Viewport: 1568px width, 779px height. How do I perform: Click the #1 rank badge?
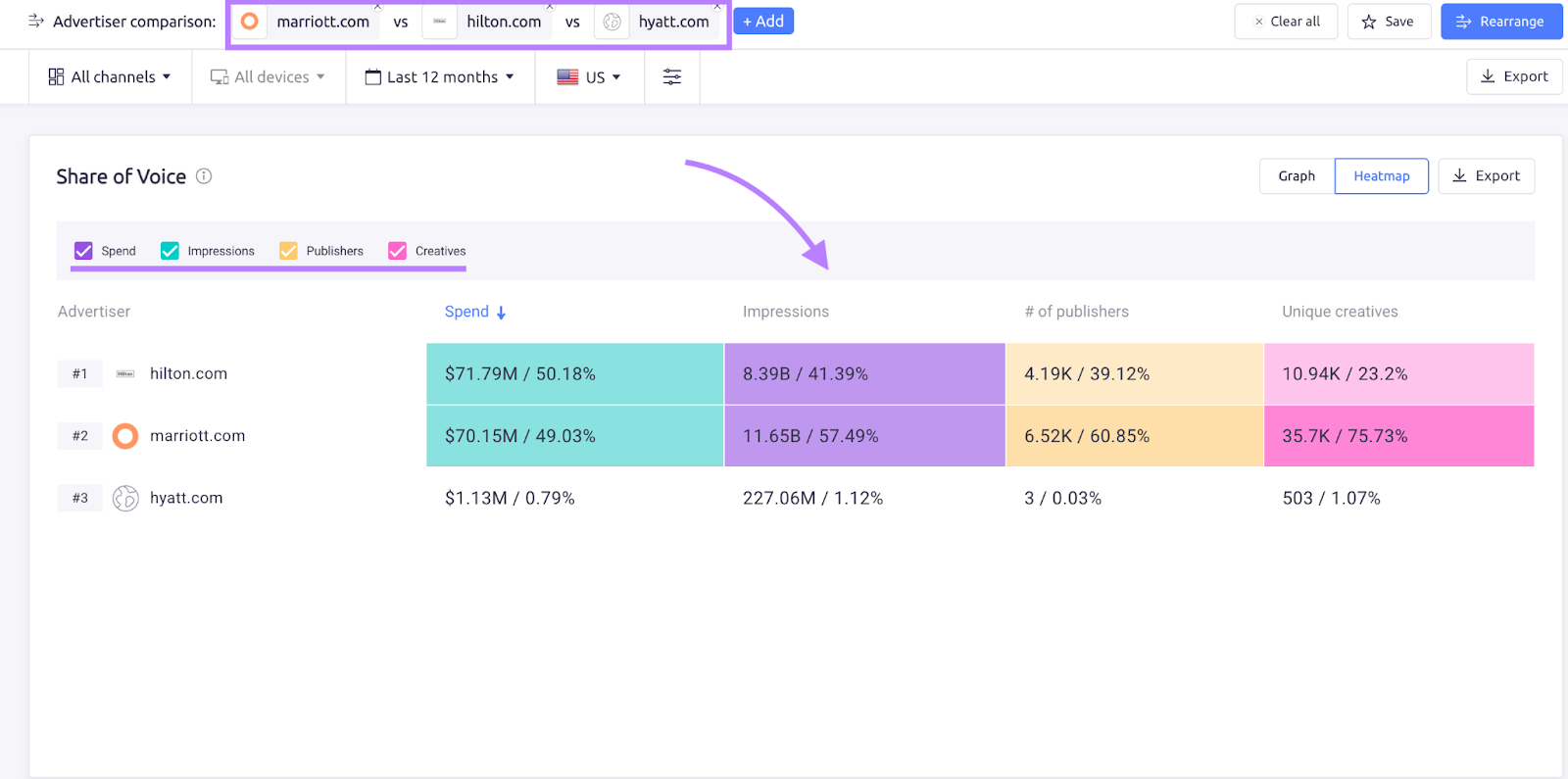click(80, 373)
